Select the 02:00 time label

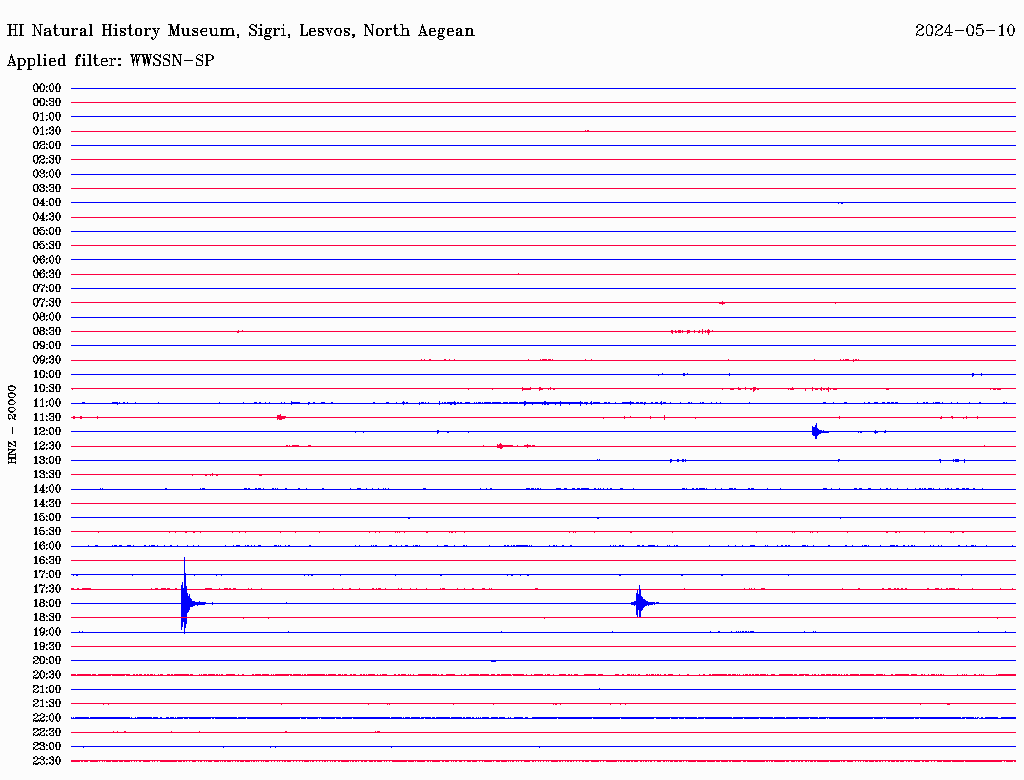point(47,146)
